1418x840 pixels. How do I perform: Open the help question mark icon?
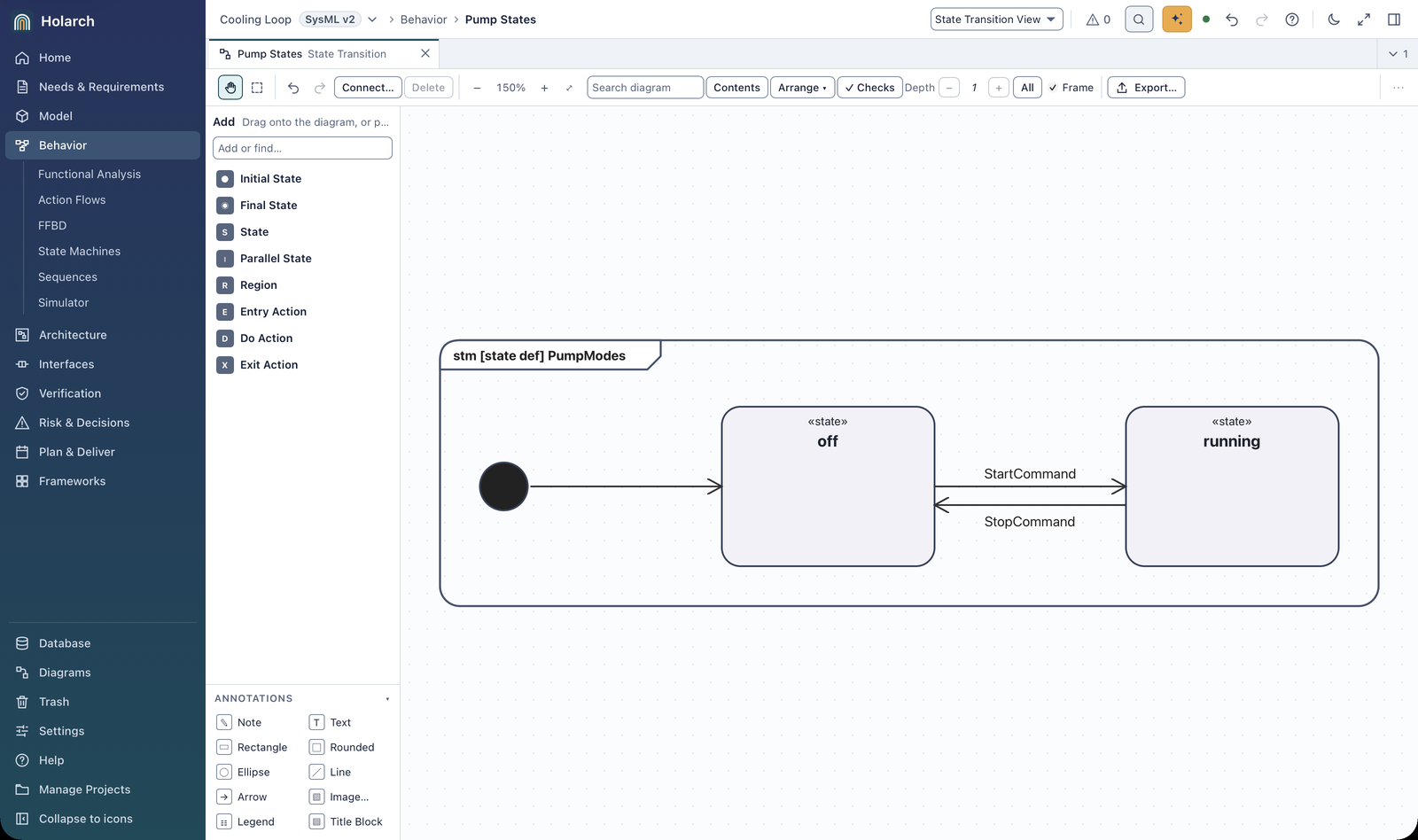1292,19
